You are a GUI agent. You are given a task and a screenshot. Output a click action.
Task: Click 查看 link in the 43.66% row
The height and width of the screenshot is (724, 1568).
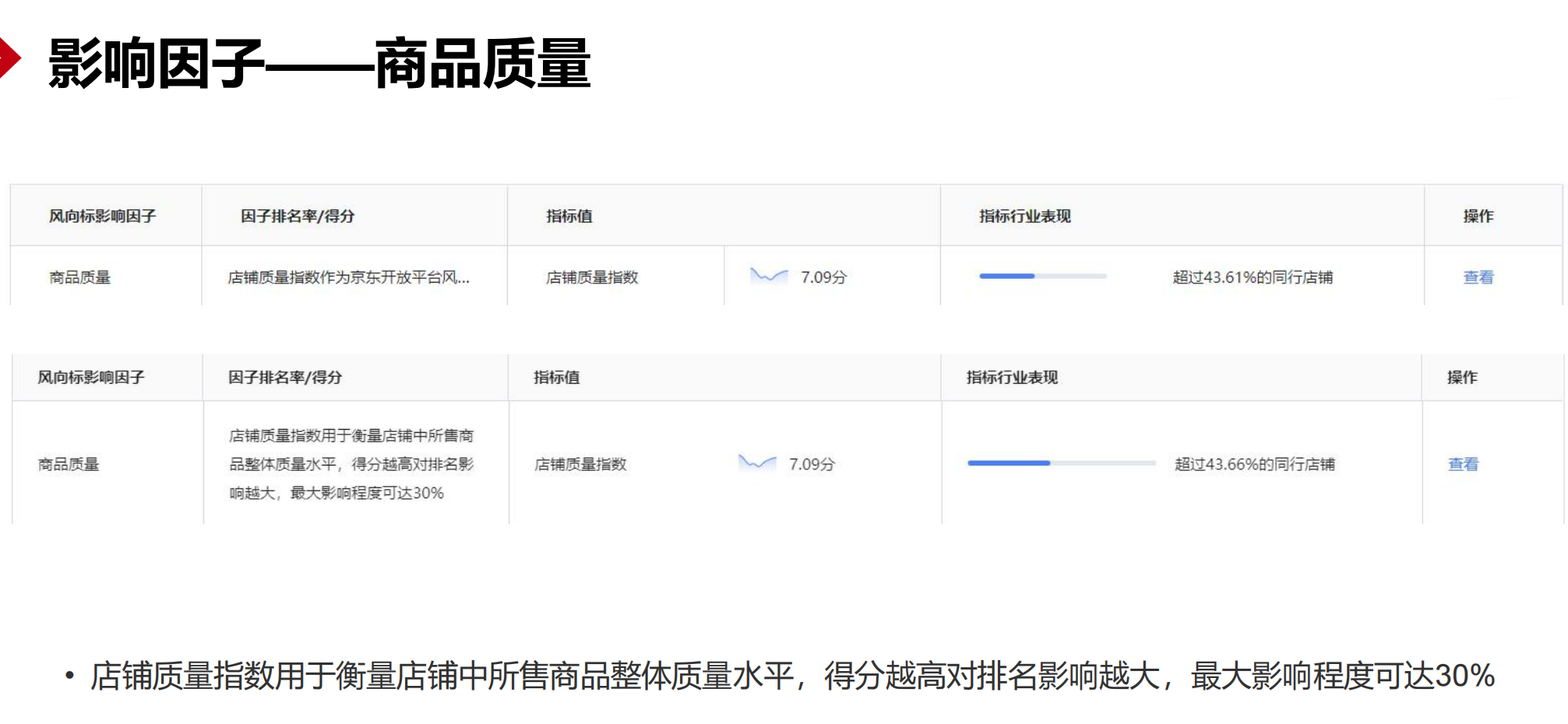(x=1463, y=464)
